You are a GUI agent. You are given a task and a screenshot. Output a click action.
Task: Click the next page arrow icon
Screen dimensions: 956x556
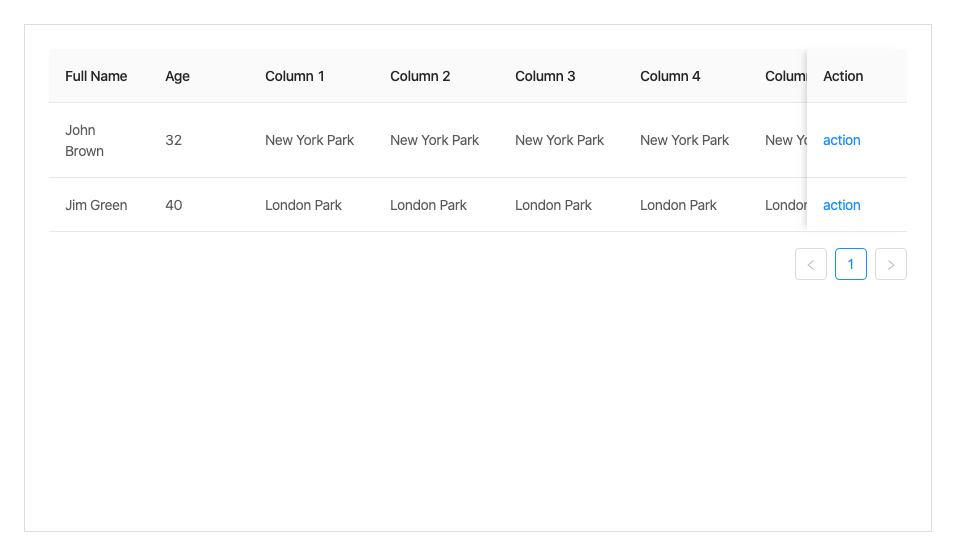click(891, 264)
